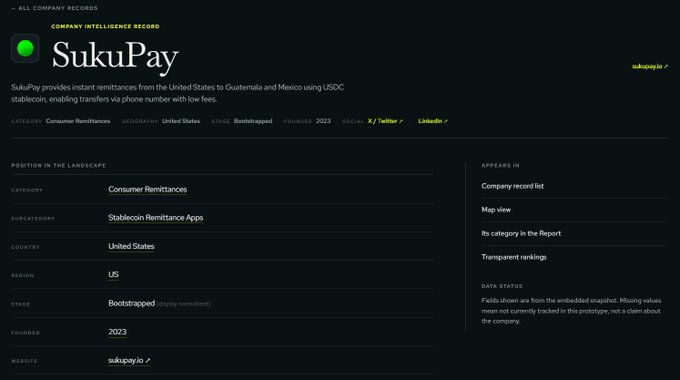Open the sukupay.io link in the header
This screenshot has height=380, width=680.
(x=650, y=66)
